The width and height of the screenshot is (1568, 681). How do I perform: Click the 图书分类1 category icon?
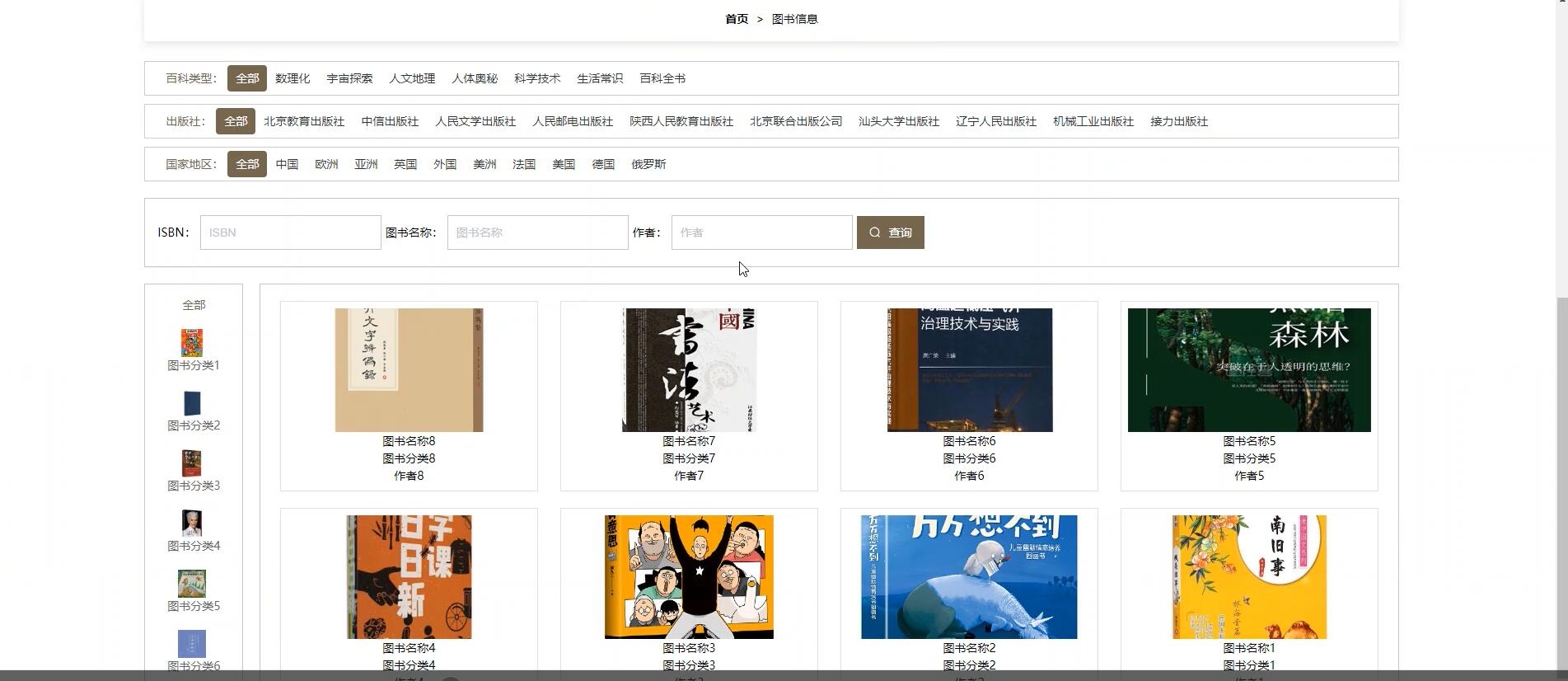[192, 342]
